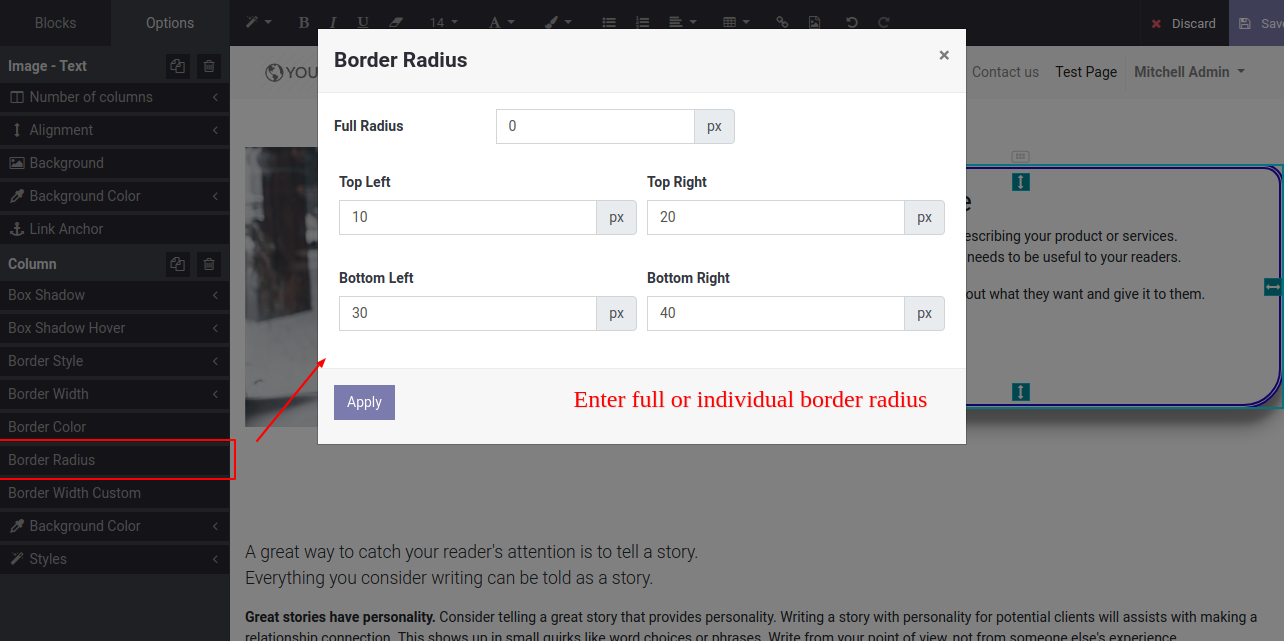Open the Background image option
The image size is (1284, 641).
point(115,163)
